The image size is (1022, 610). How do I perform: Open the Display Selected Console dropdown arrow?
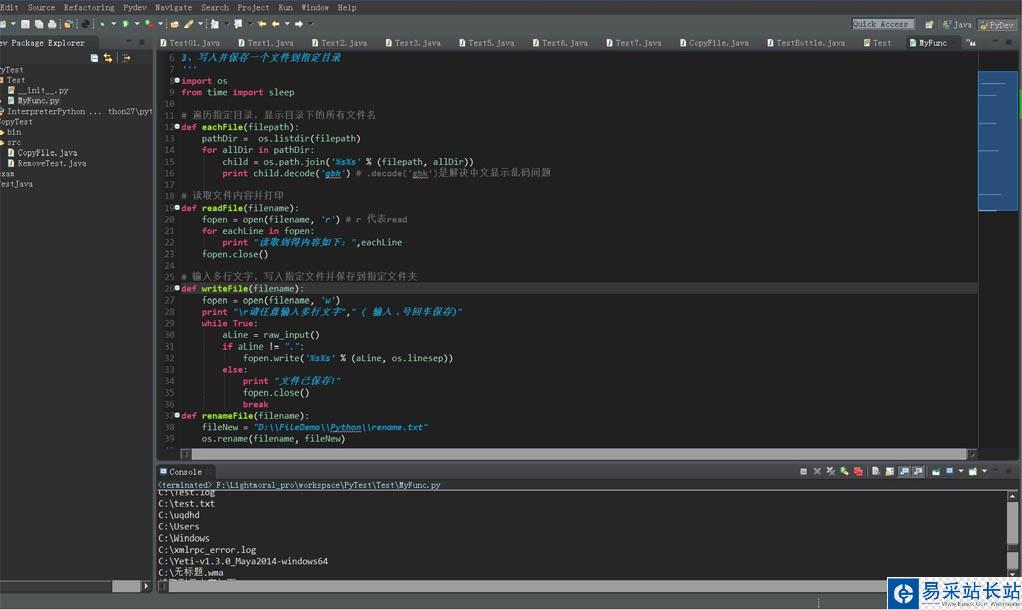click(961, 471)
